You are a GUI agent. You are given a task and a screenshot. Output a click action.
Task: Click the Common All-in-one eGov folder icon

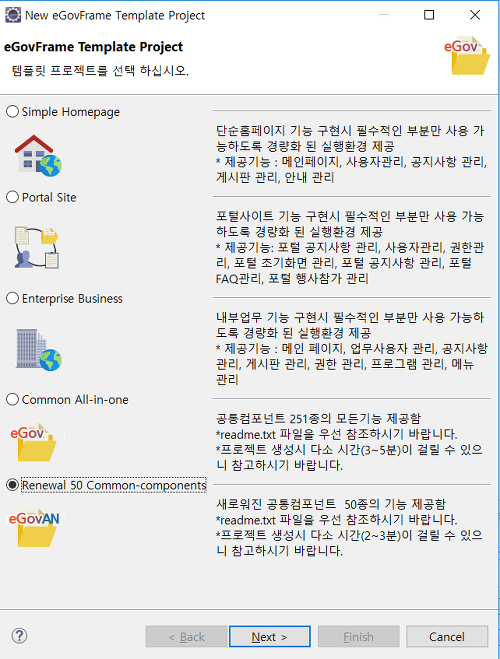click(x=34, y=442)
